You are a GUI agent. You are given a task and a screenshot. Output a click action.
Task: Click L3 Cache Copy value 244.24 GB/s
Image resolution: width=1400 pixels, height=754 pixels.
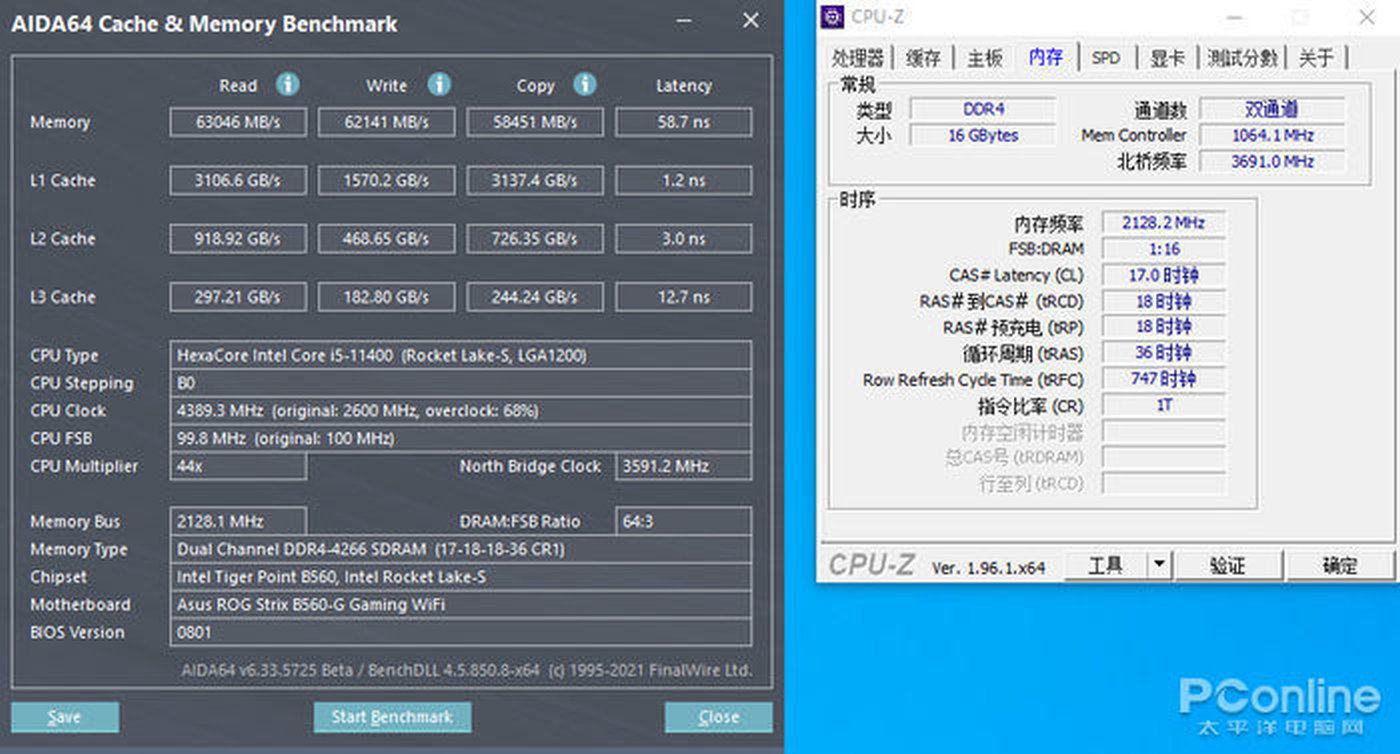pyautogui.click(x=535, y=297)
